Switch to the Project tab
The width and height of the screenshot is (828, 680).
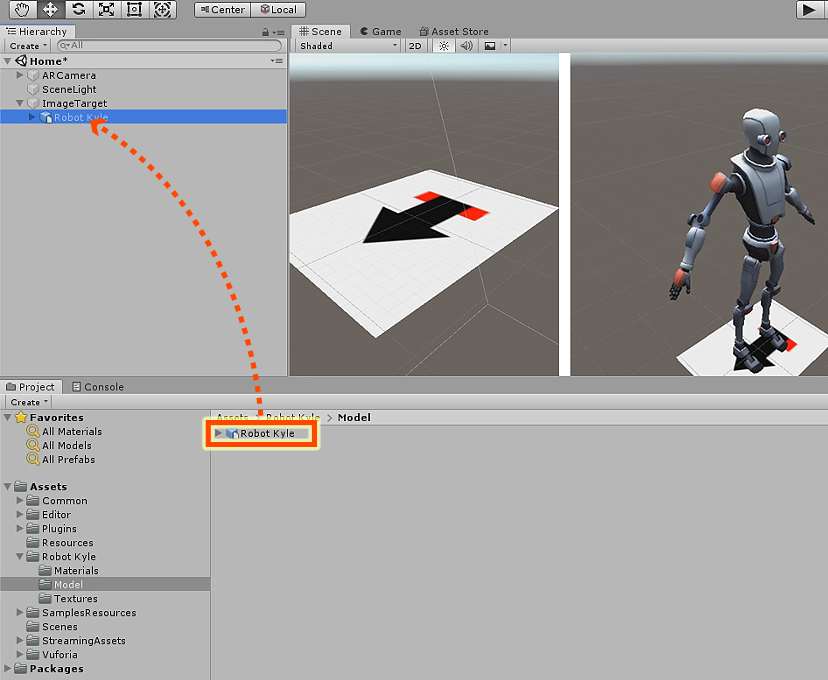point(31,386)
